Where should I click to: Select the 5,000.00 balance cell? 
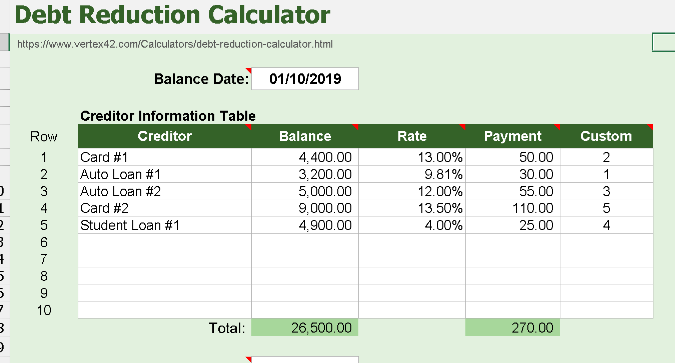pyautogui.click(x=305, y=191)
